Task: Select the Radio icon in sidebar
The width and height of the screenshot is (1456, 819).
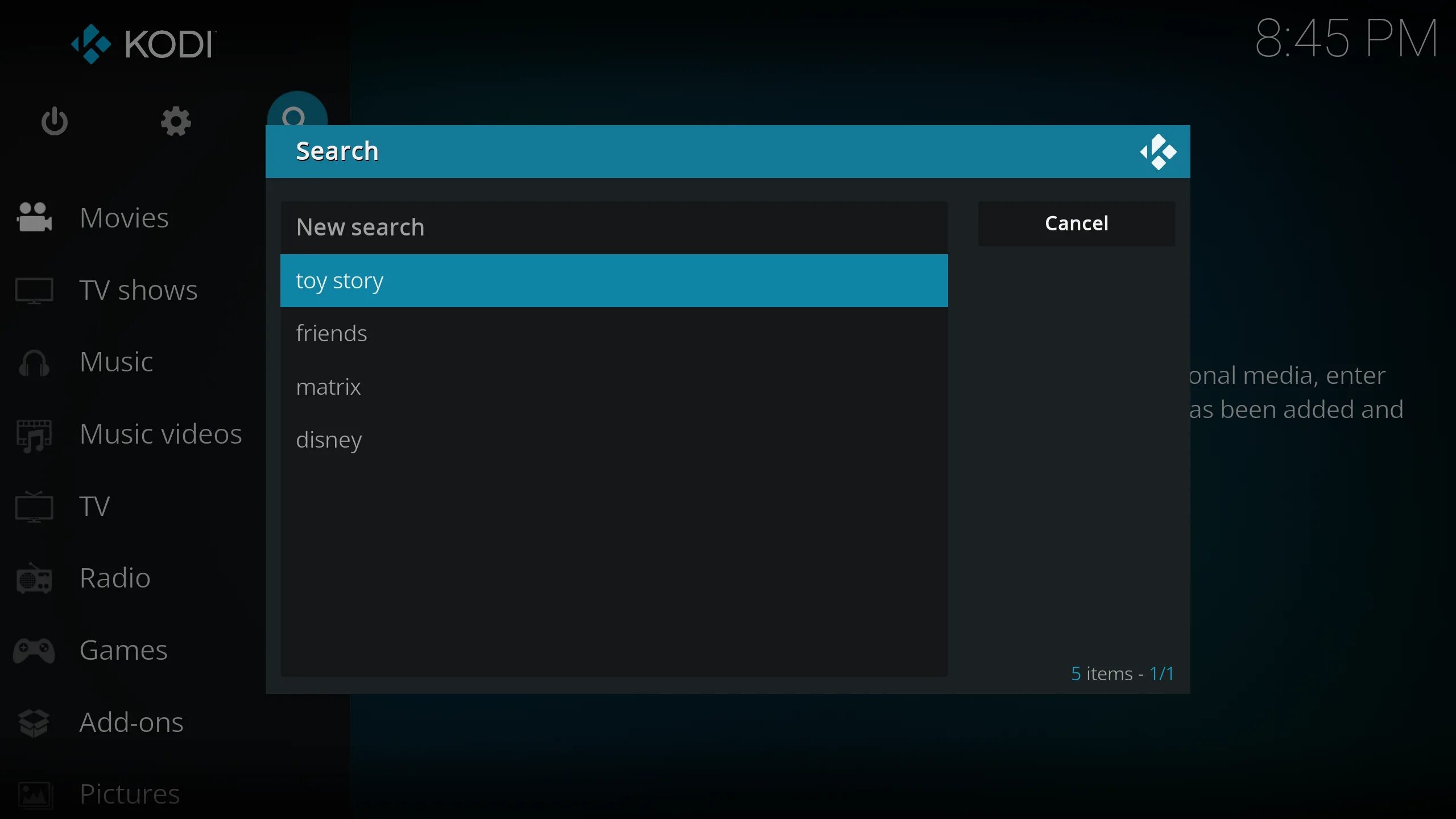Action: click(x=32, y=579)
